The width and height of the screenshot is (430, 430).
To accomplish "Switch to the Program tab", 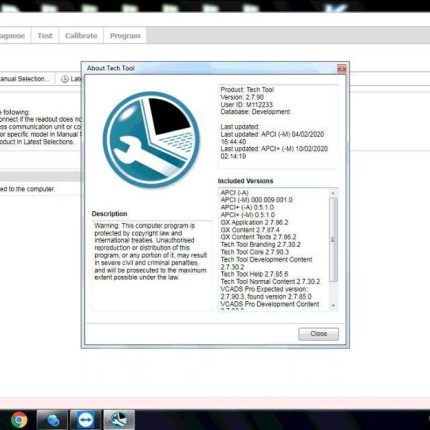I will click(x=125, y=36).
